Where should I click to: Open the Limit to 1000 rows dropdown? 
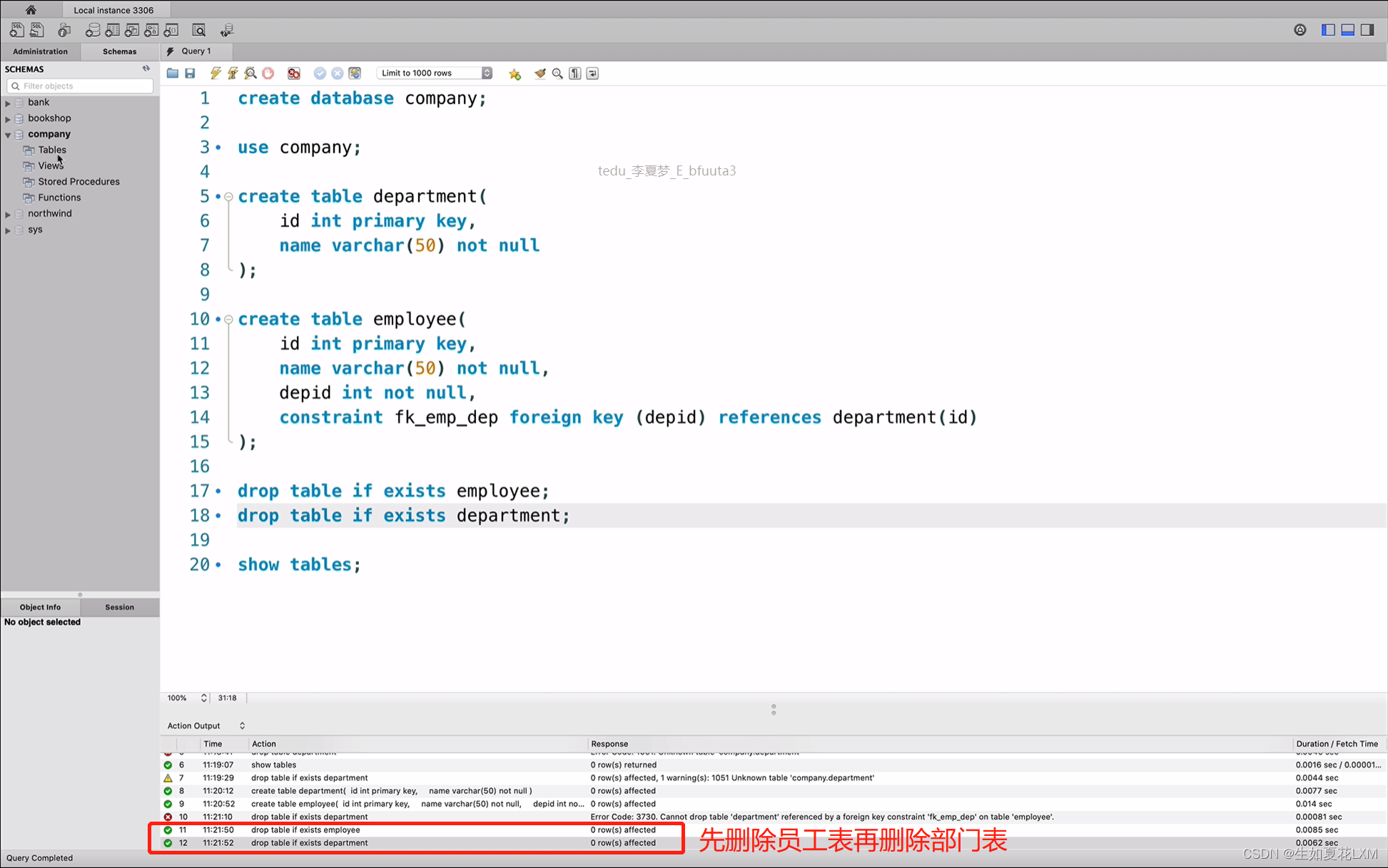tap(435, 73)
